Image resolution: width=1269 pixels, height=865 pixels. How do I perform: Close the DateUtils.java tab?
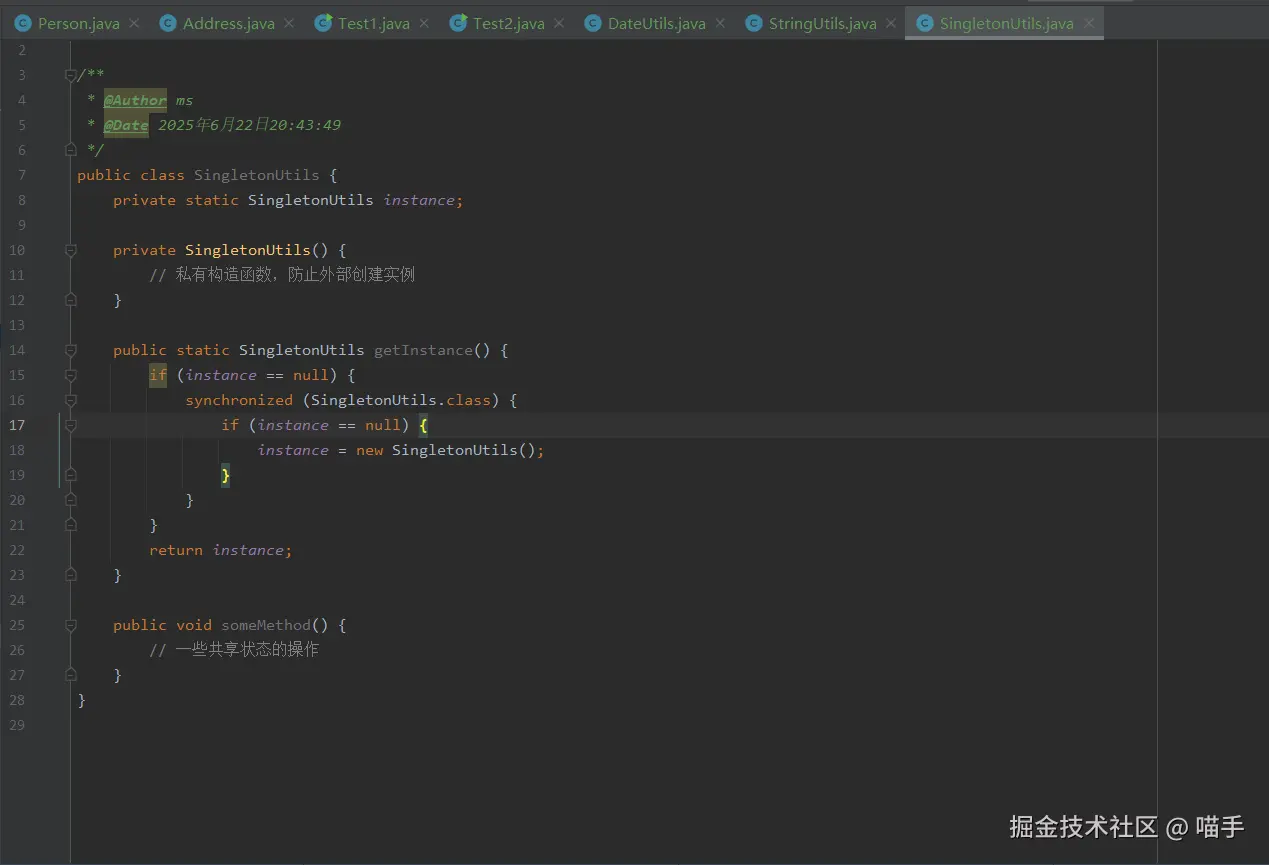click(720, 24)
